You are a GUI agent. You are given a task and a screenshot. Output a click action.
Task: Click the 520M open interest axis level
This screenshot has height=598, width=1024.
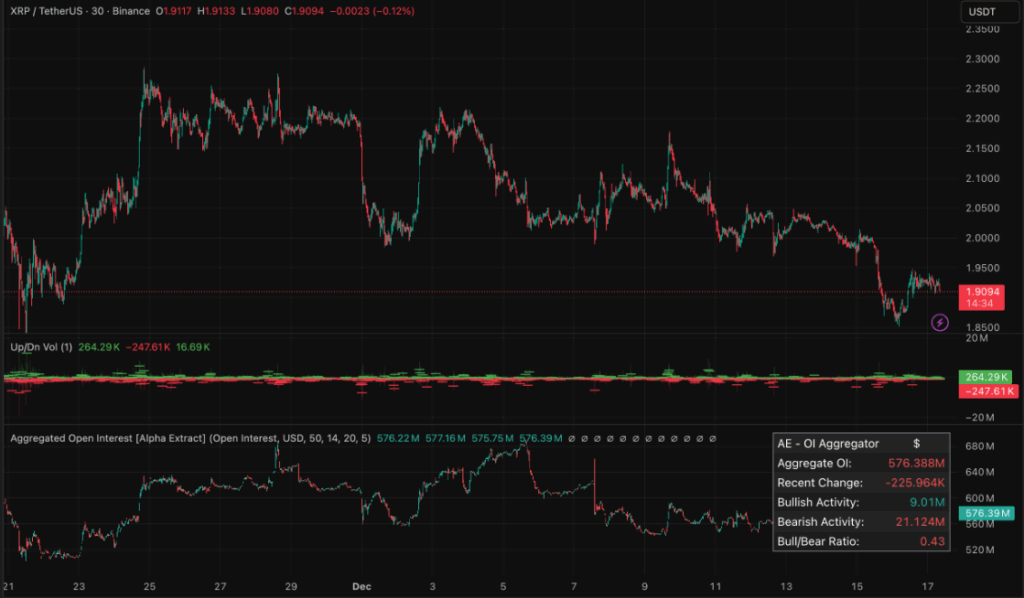click(980, 550)
